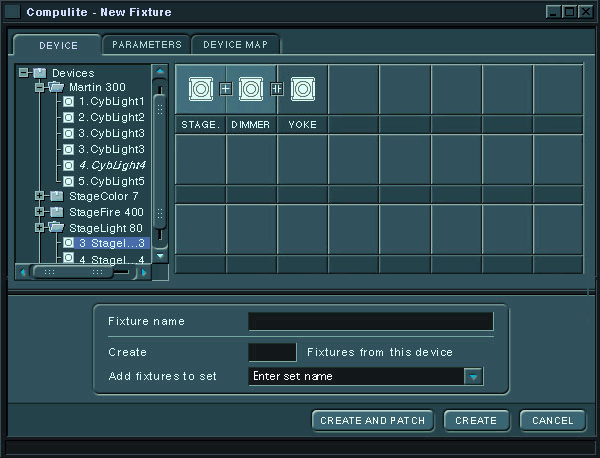Screen dimensions: 600x458
Task: Expand the StageColor 7 folder
Action: (40, 196)
